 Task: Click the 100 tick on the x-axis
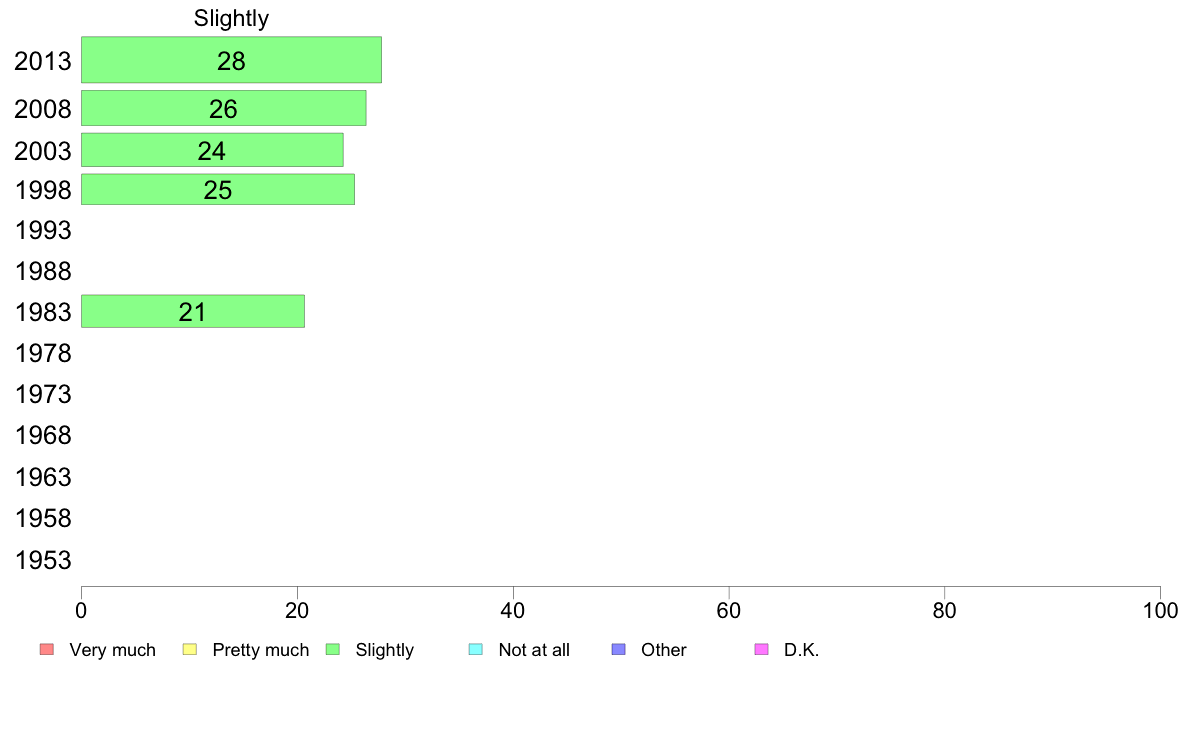[x=1160, y=610]
